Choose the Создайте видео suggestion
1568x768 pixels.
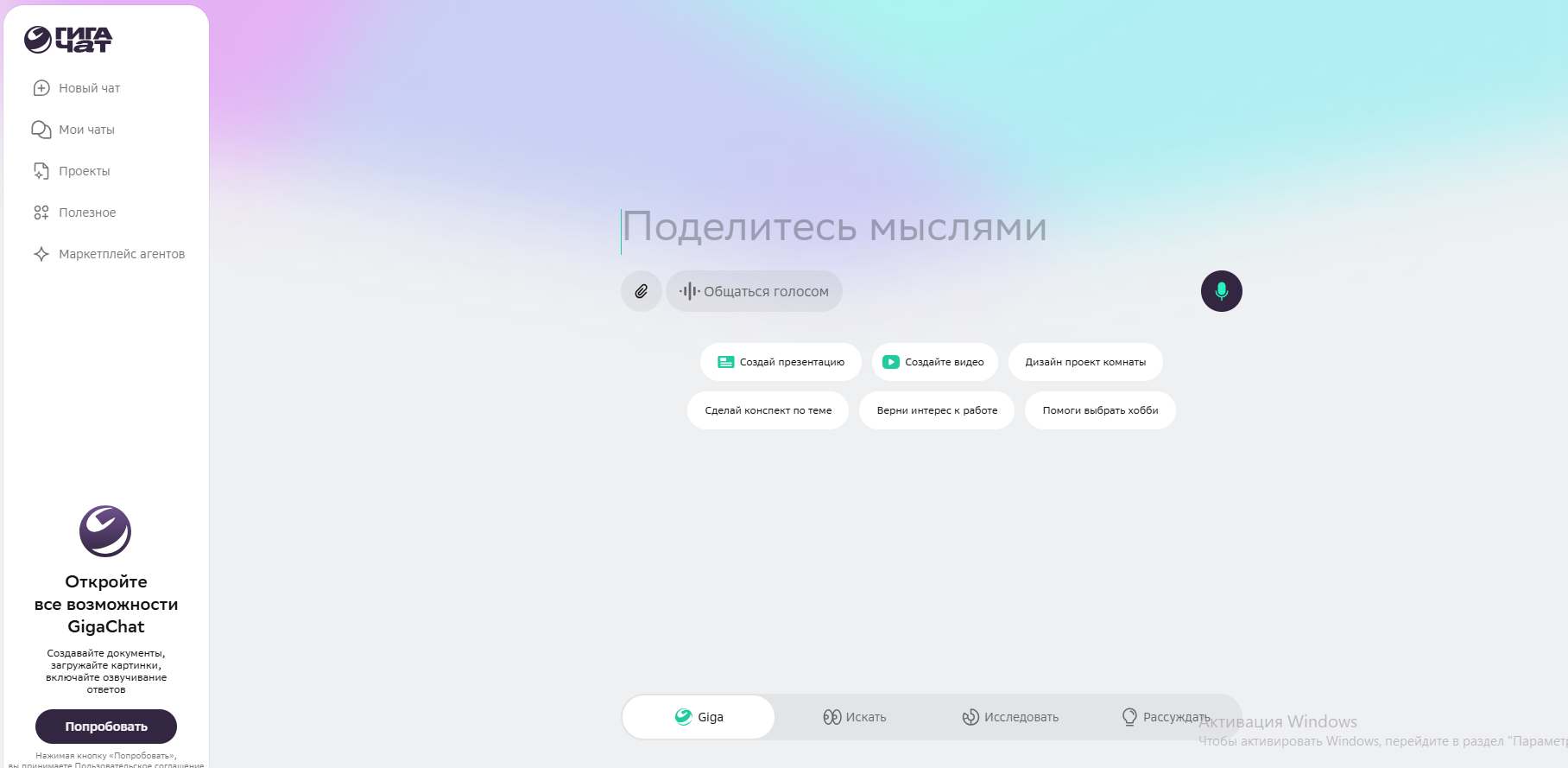pos(934,362)
